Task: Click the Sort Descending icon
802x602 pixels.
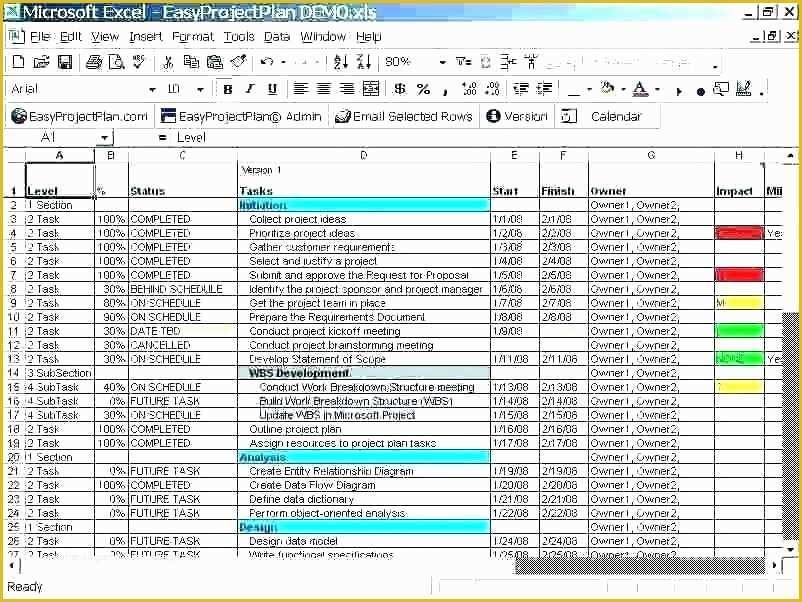Action: (x=364, y=62)
